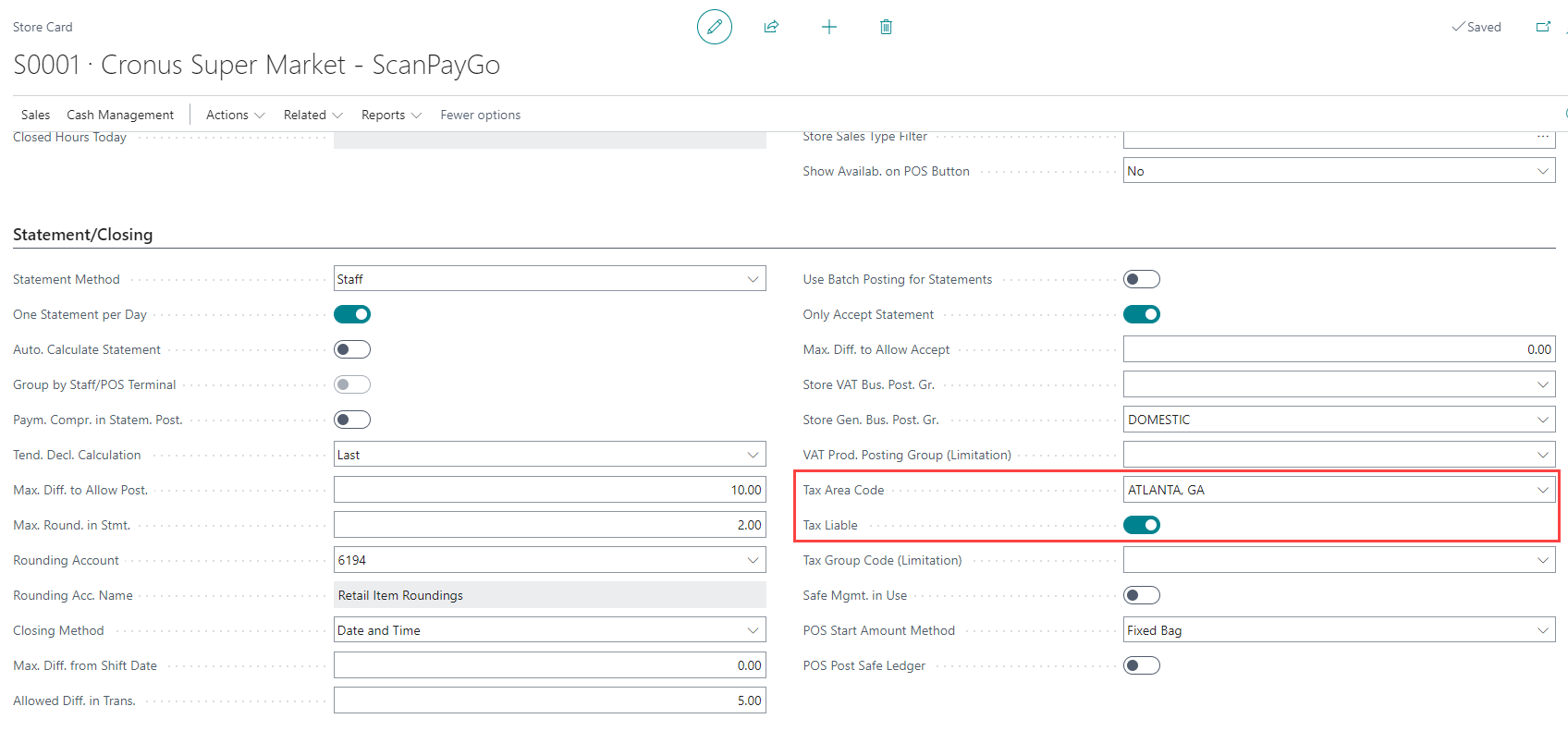Image resolution: width=1568 pixels, height=743 pixels.
Task: Collapse the Statement/Closing section heading
Action: [82, 235]
